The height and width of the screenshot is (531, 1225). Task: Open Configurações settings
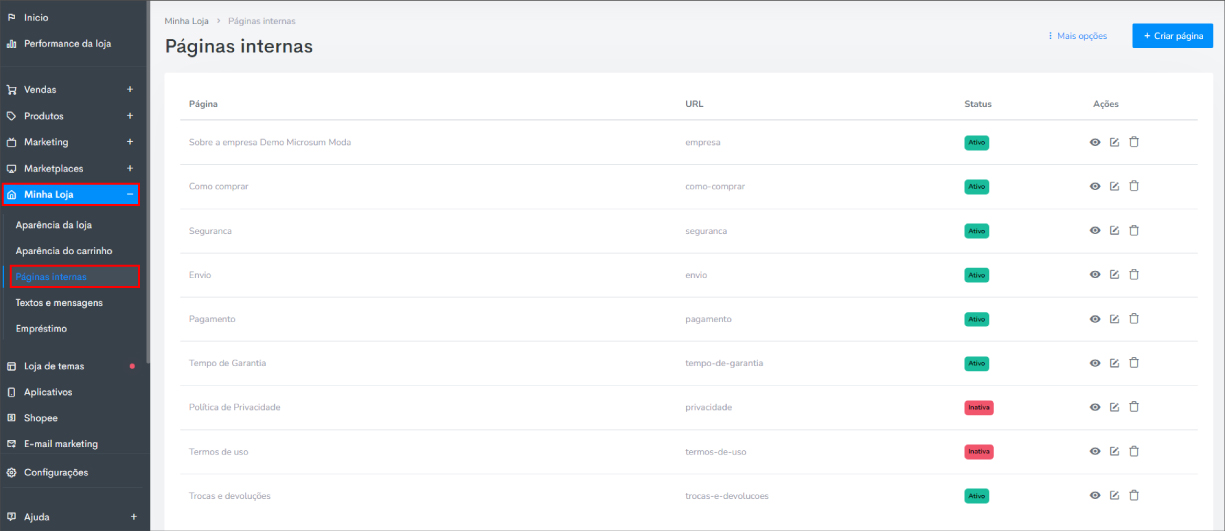[56, 472]
